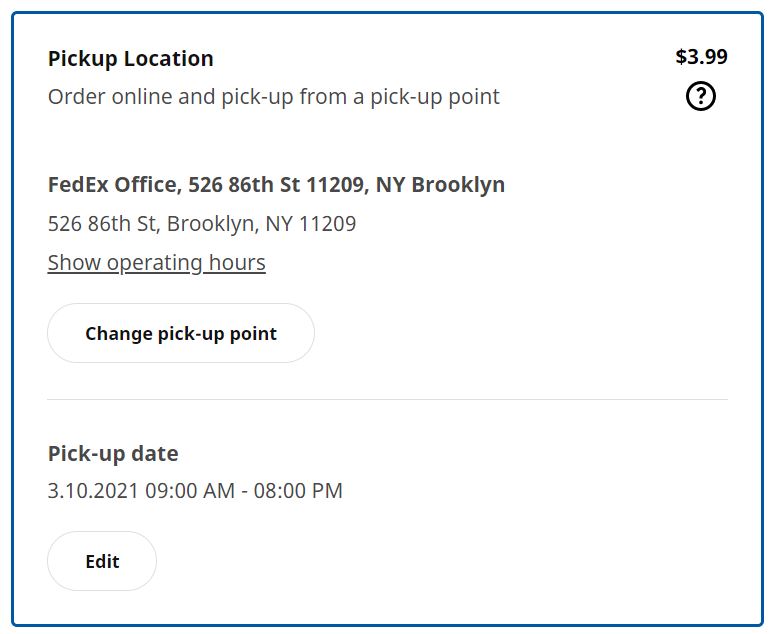Click the word 'Location' in the heading

tap(168, 59)
